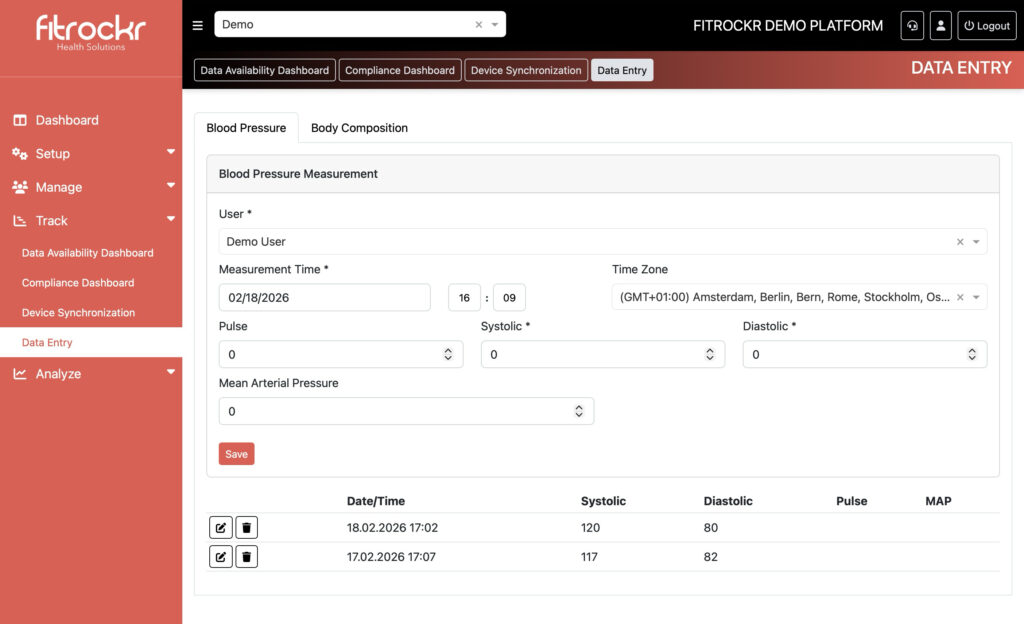
Task: Switch to the Body Composition tab
Action: [x=359, y=128]
